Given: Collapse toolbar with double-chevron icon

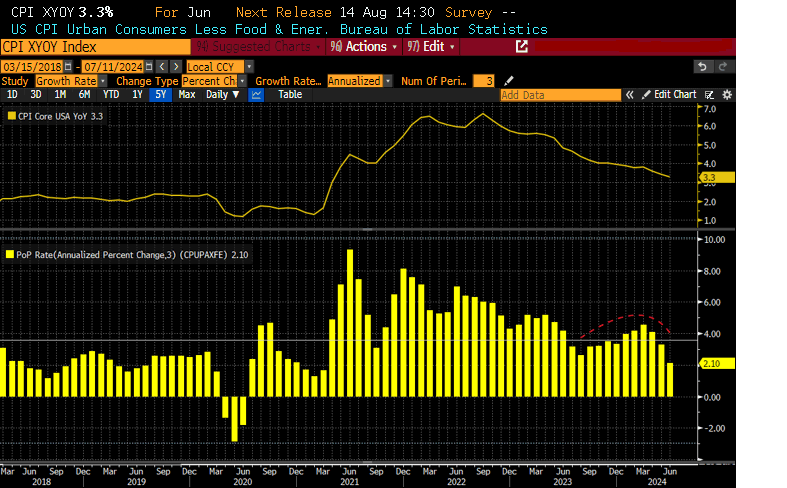Looking at the screenshot, I should click(x=629, y=95).
